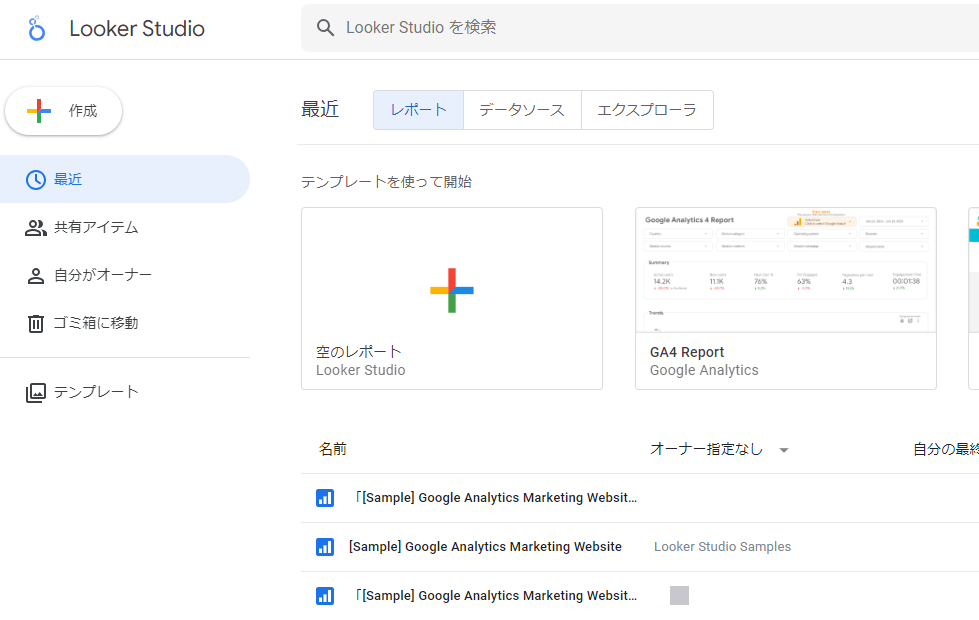Click the Looker Studio logo icon
This screenshot has width=979, height=620.
pos(37,29)
